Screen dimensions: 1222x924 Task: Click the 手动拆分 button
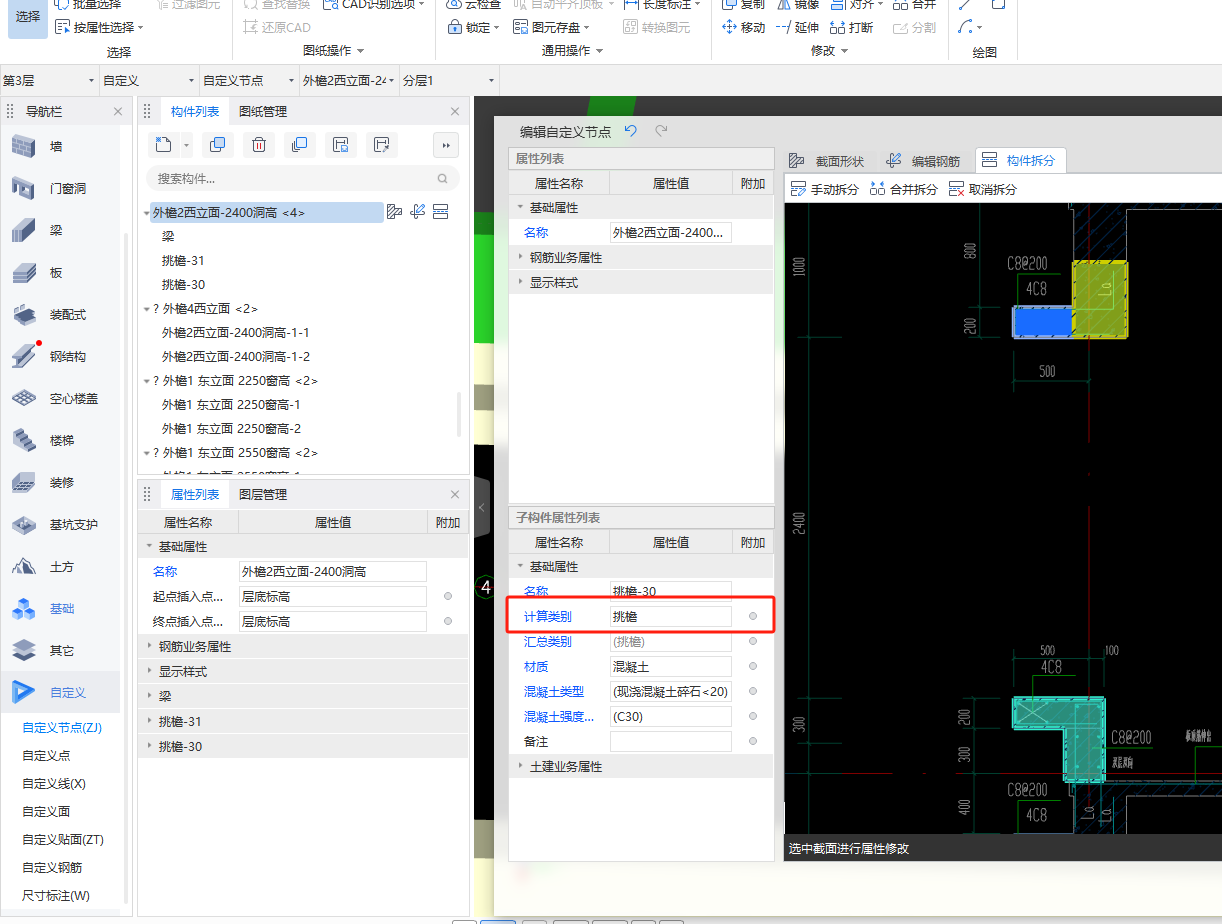(824, 189)
